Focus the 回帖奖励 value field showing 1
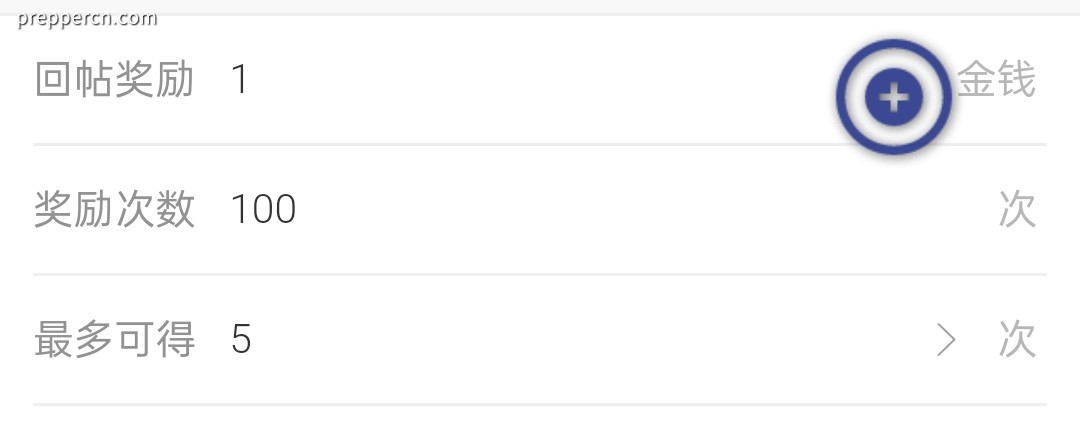This screenshot has width=1080, height=432. coord(240,79)
